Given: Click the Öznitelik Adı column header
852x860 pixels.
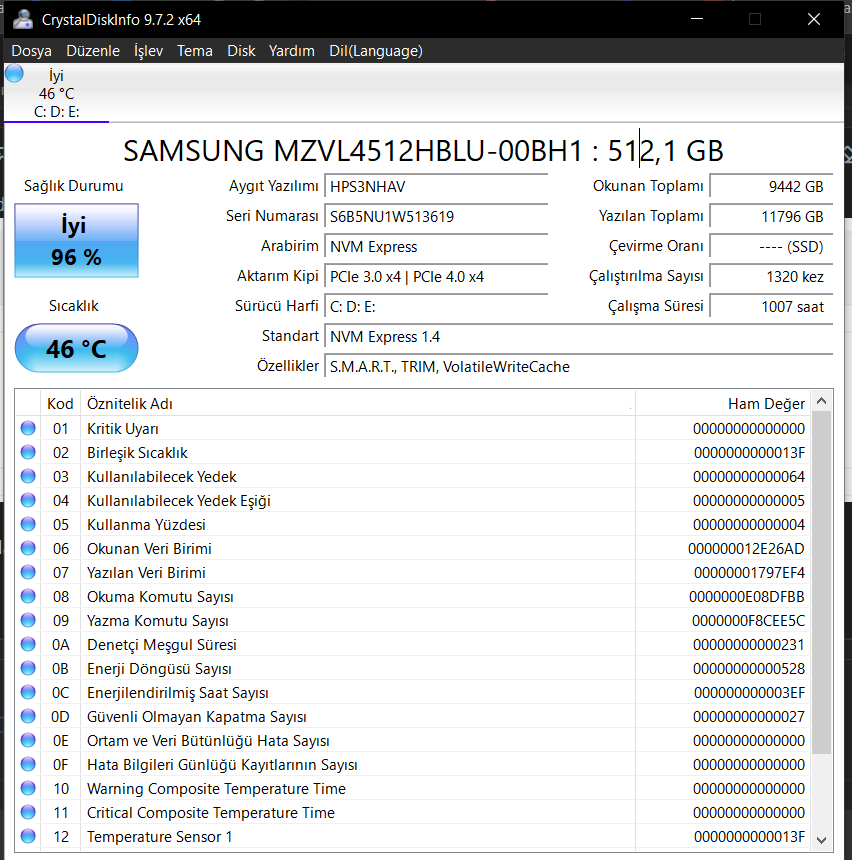Looking at the screenshot, I should 358,404.
